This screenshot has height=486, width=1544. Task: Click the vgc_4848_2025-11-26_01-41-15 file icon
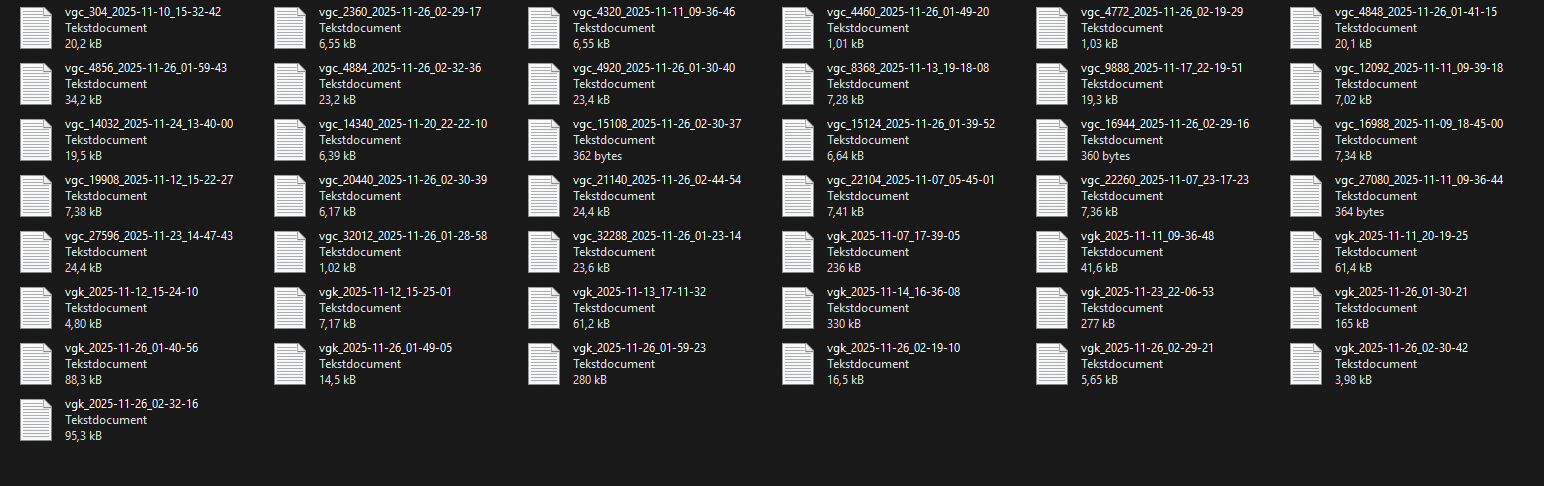[1306, 28]
